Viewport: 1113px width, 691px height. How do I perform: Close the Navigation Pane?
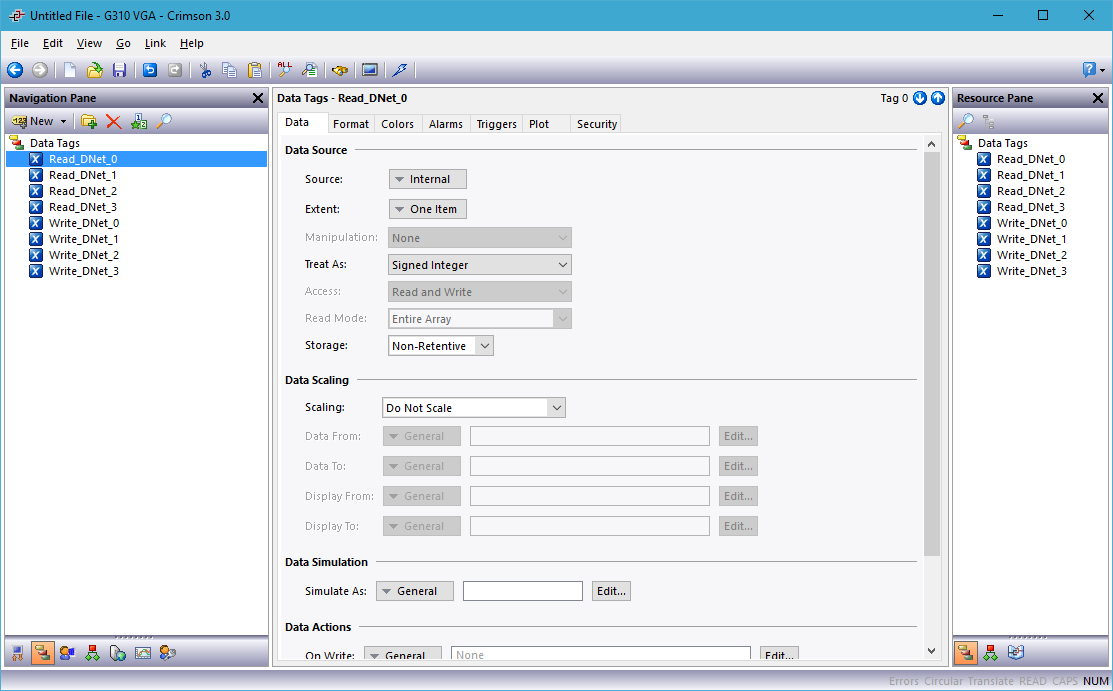258,98
